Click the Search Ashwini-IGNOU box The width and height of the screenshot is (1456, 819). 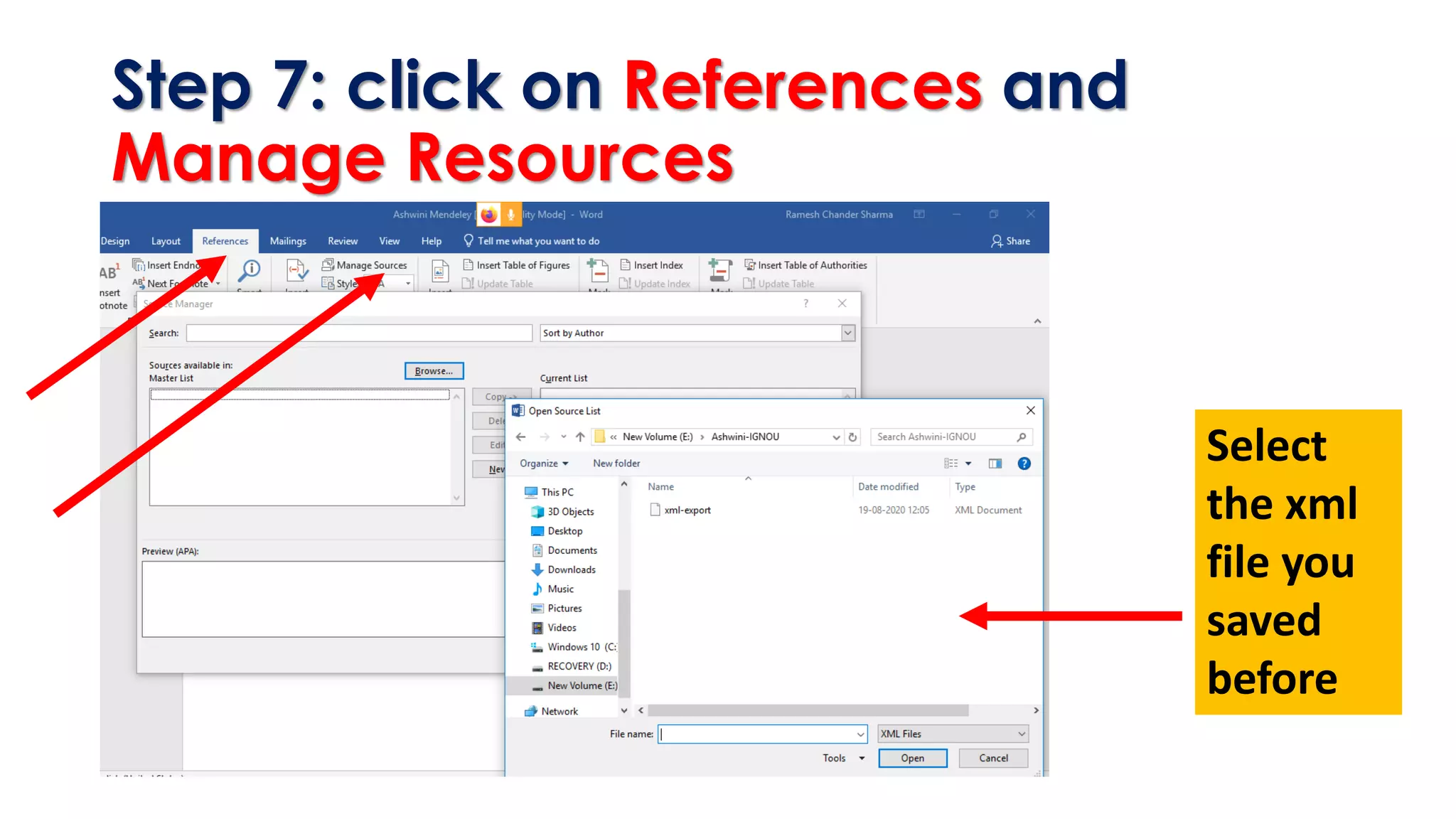951,437
